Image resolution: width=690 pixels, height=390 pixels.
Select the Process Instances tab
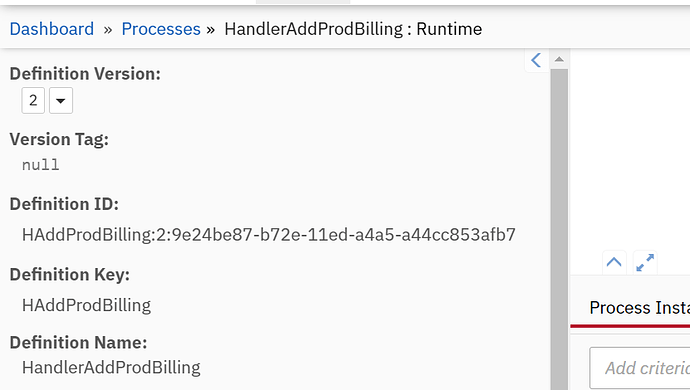pyautogui.click(x=639, y=307)
